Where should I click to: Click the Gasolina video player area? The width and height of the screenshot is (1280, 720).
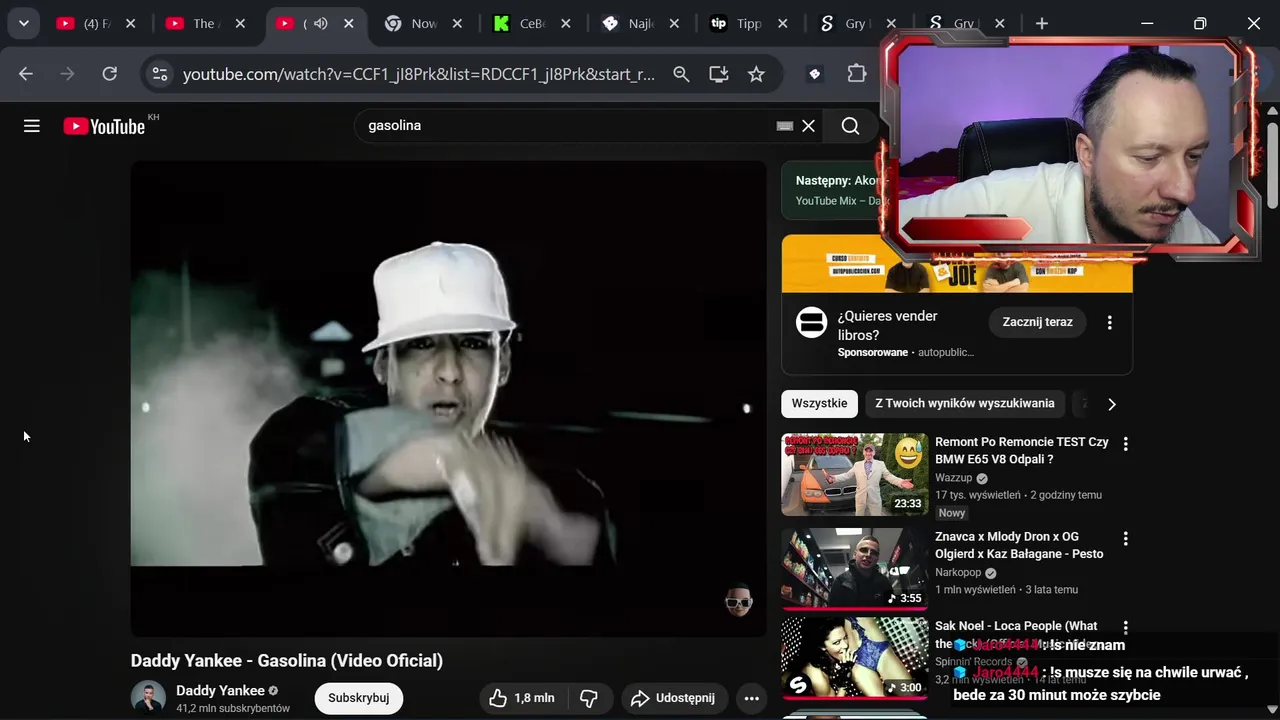coord(448,399)
